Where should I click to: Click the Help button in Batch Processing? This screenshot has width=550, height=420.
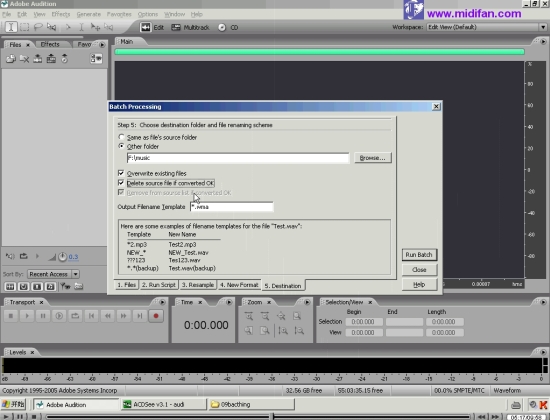point(419,285)
